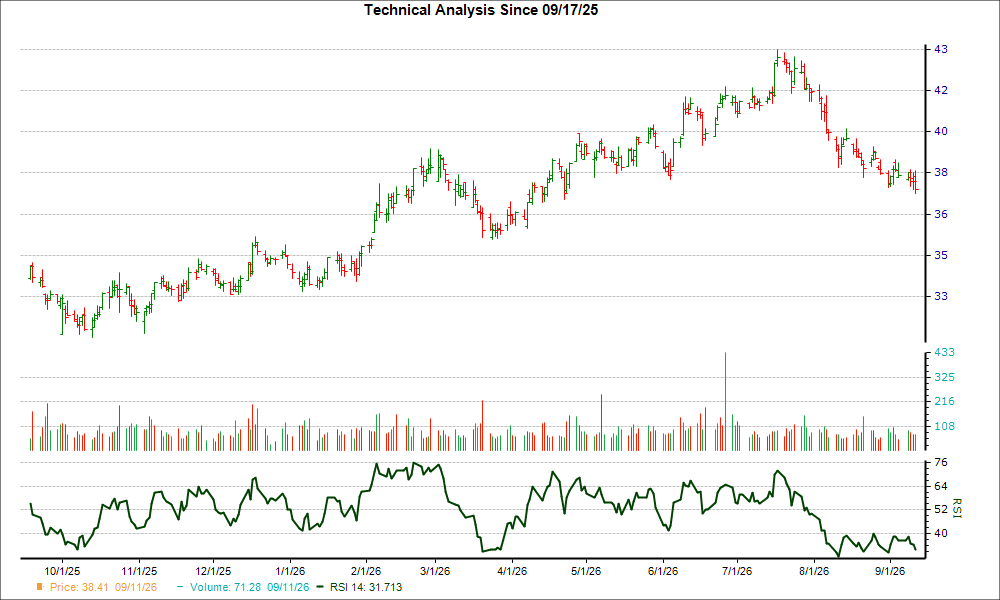1000x600 pixels.
Task: Click the 'RSI 14: 31.713' legend text
Action: [366, 587]
